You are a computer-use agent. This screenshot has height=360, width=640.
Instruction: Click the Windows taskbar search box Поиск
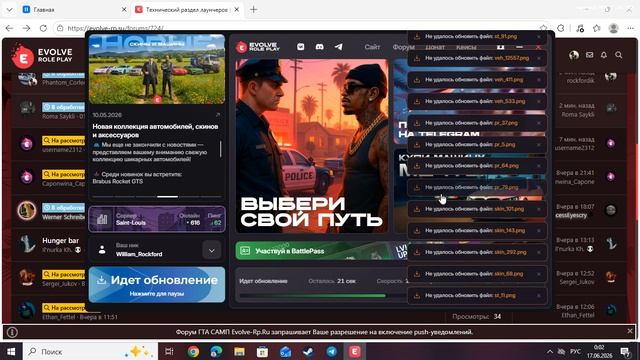tap(91, 351)
